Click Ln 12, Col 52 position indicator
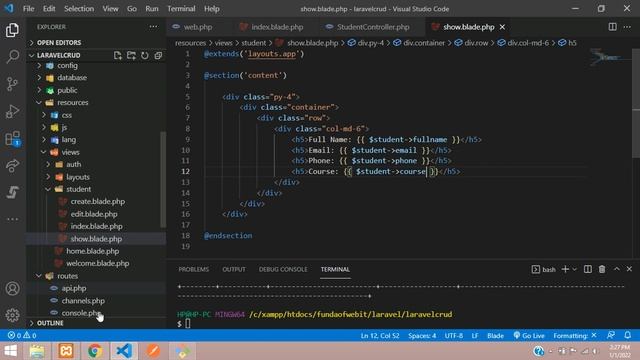The height and width of the screenshot is (360, 640). [380, 336]
